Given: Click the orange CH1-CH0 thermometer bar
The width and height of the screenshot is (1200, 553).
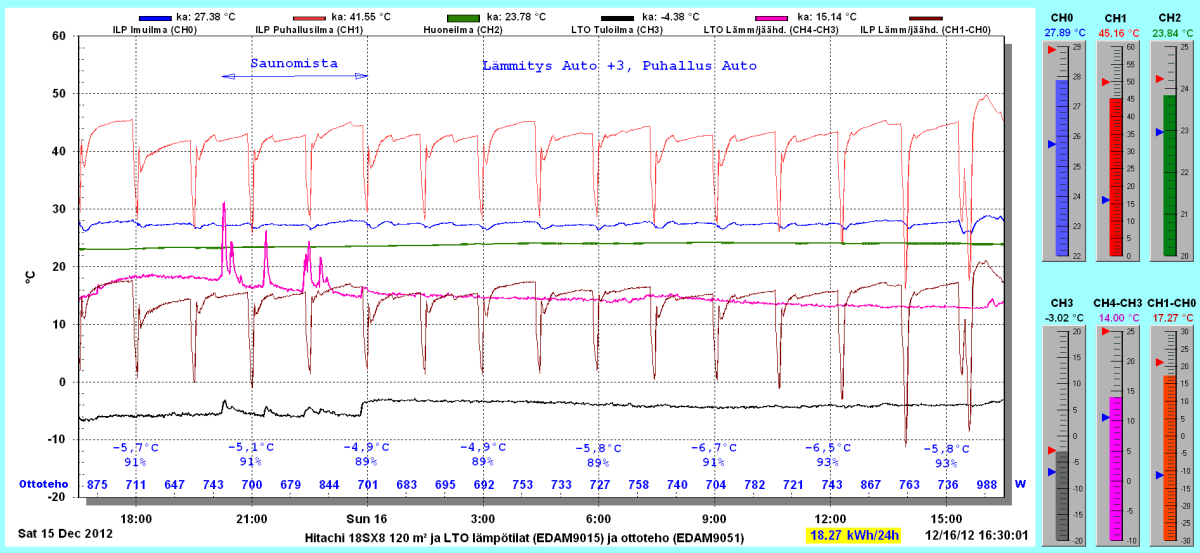Looking at the screenshot, I should 1170,455.
